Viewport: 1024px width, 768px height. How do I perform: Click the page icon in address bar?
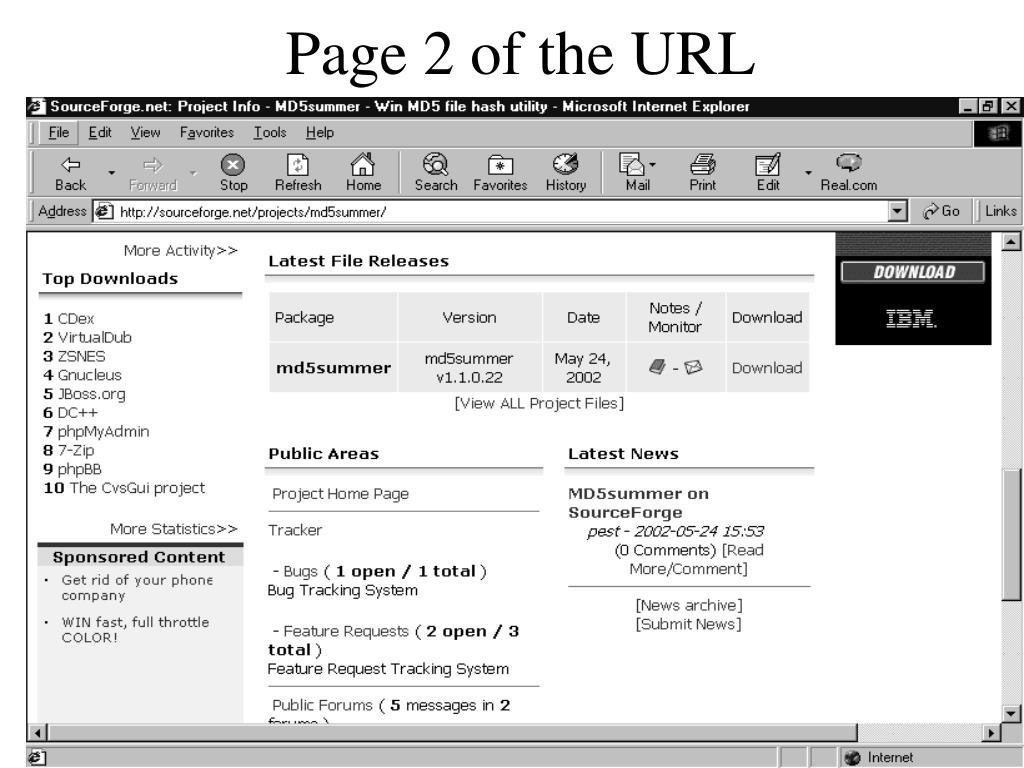104,212
